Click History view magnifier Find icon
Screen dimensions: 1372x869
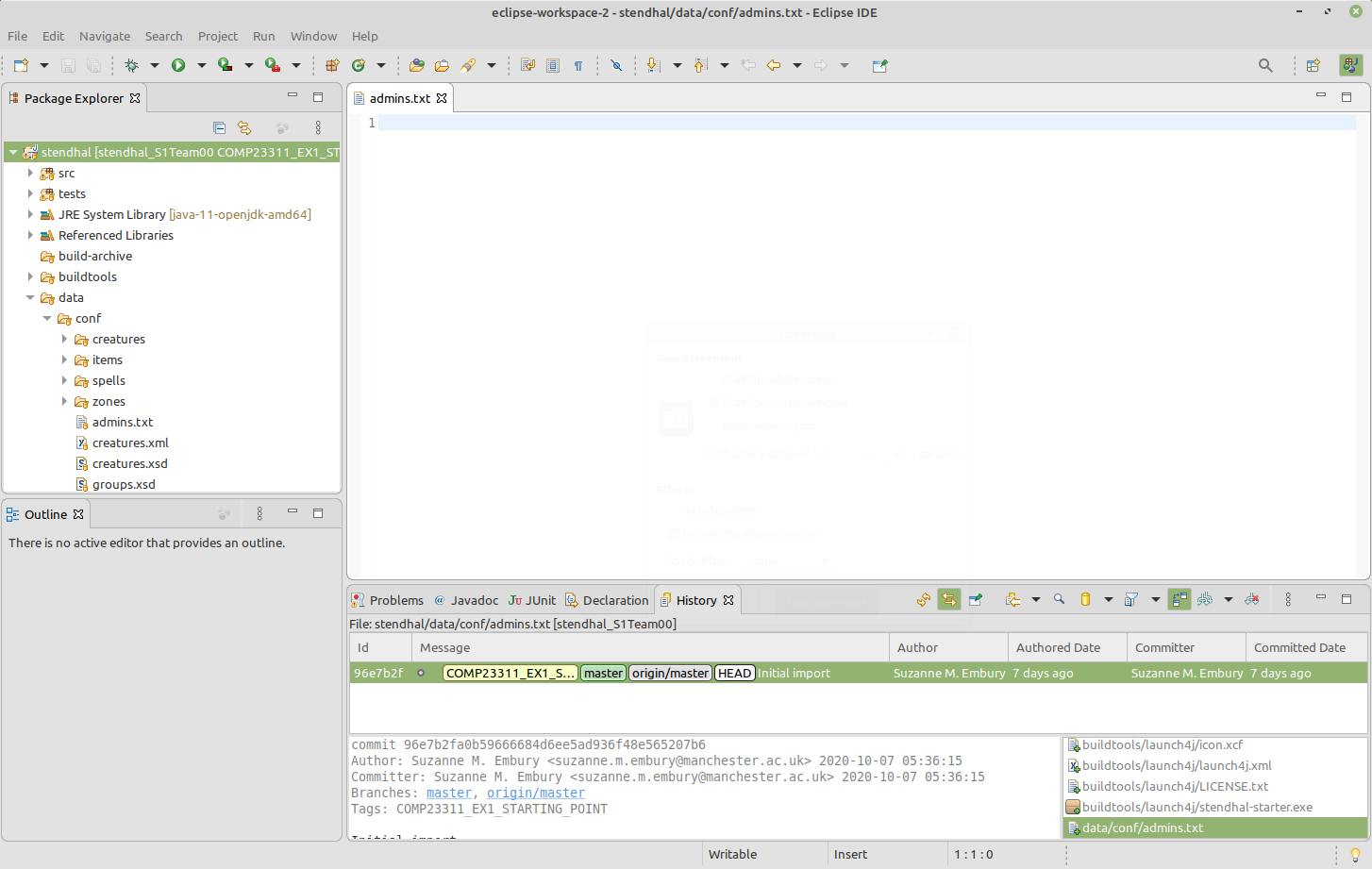[1059, 599]
